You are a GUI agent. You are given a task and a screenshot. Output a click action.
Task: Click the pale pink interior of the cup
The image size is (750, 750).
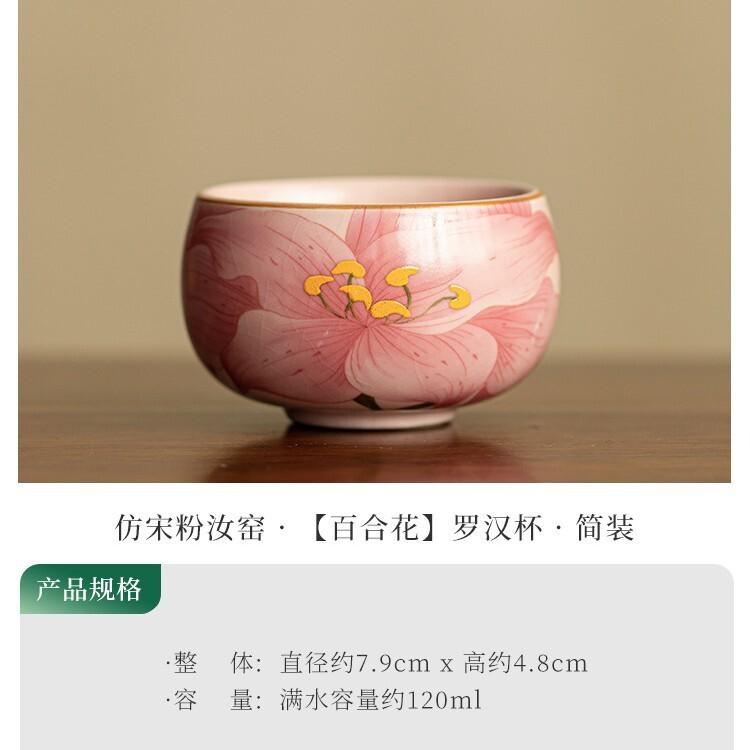tap(368, 190)
